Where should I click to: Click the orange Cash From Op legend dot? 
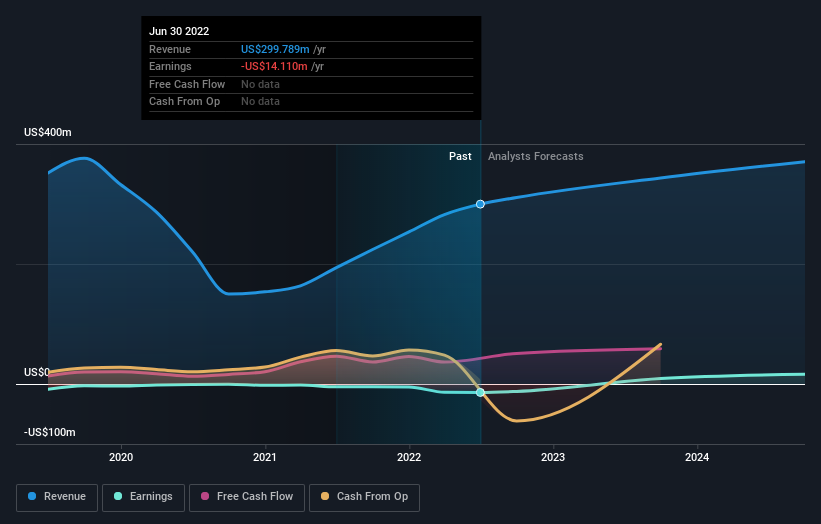coord(325,496)
